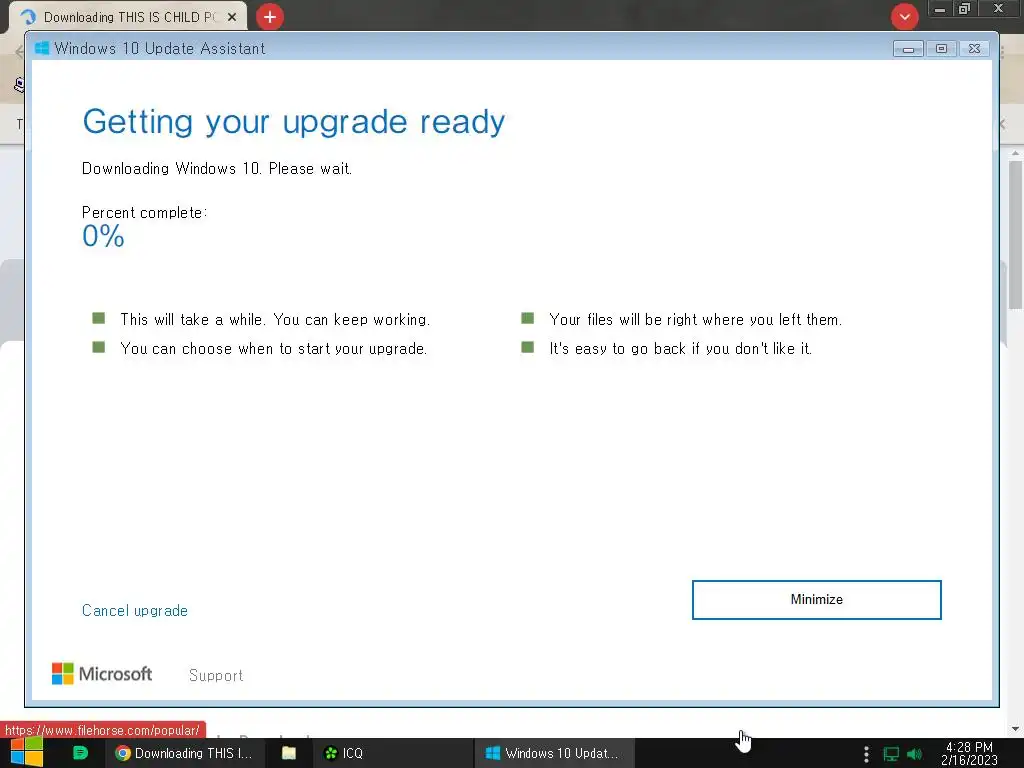Click the 0% percent complete value

click(x=103, y=236)
